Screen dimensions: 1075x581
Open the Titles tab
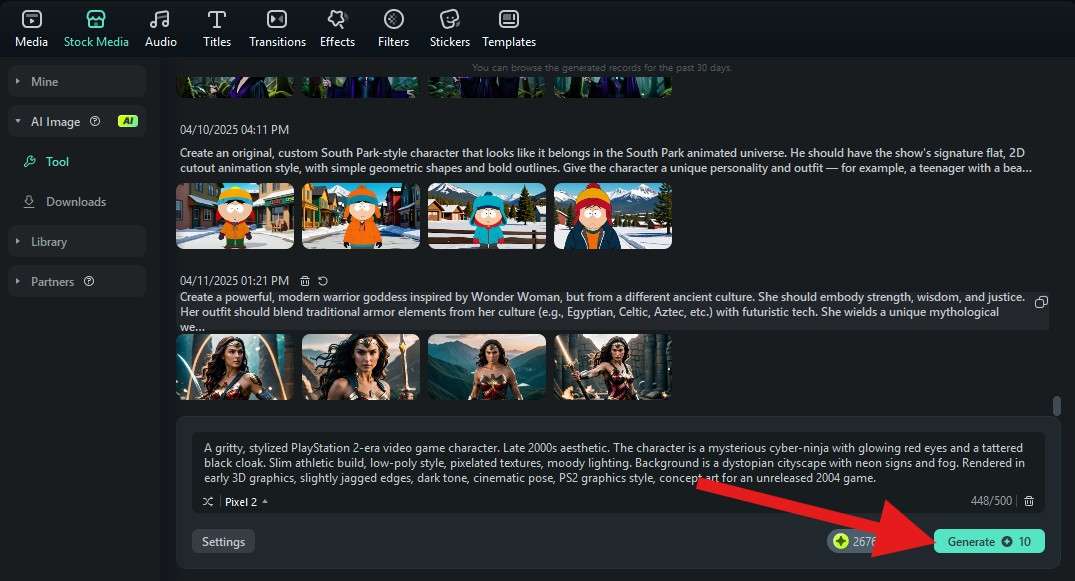coord(217,29)
